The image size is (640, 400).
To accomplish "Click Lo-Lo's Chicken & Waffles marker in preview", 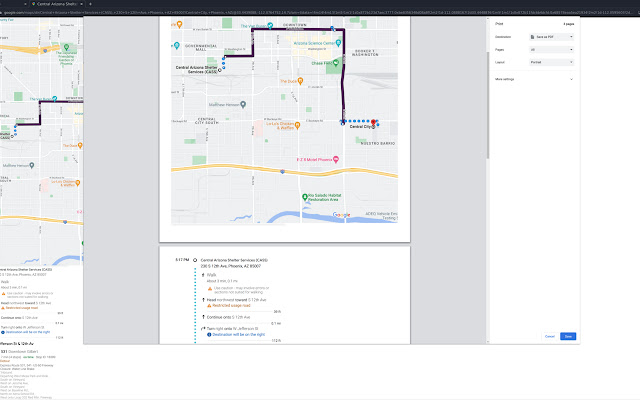I will pos(298,125).
